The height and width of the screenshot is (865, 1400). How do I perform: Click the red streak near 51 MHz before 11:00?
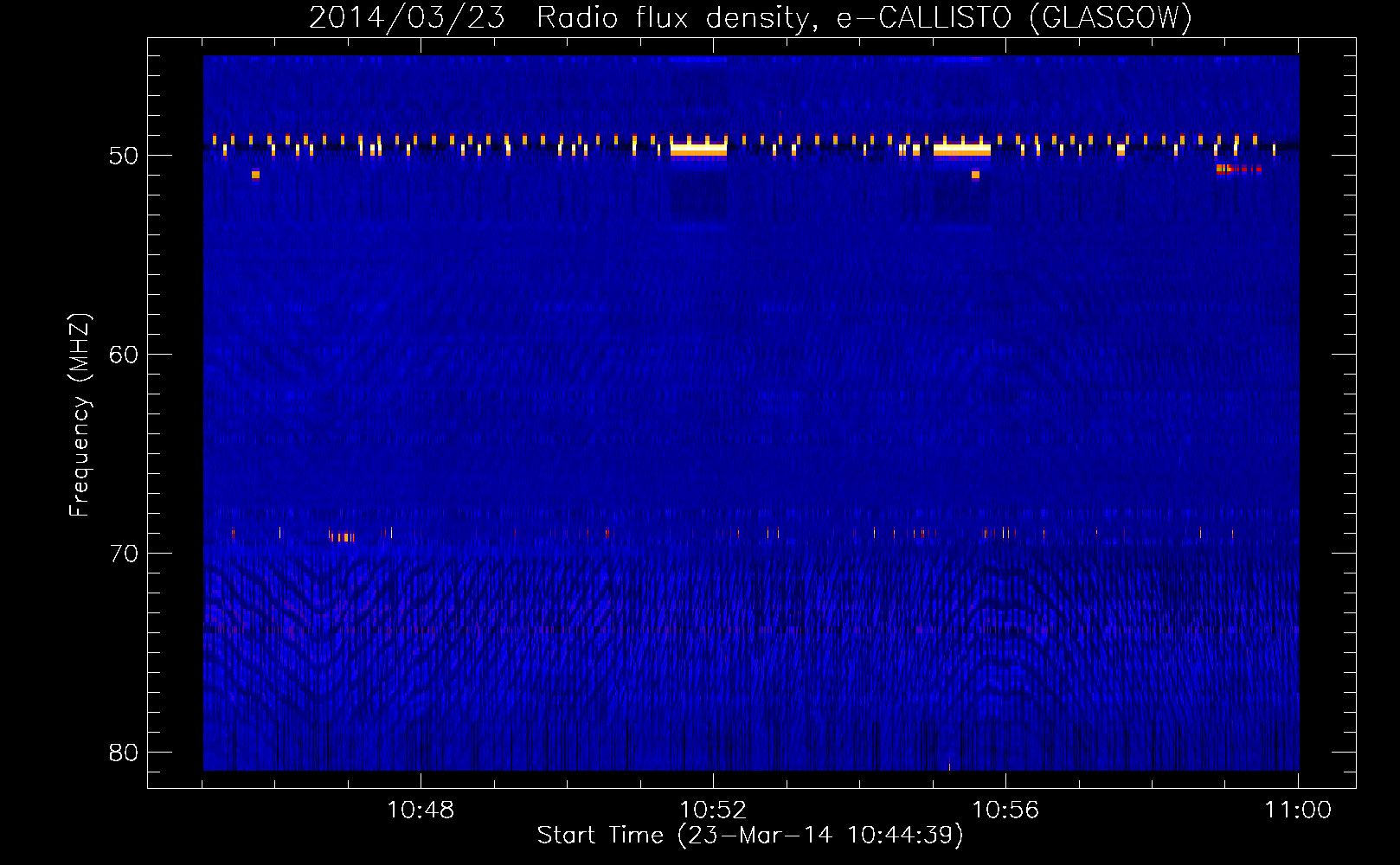[x=1238, y=169]
